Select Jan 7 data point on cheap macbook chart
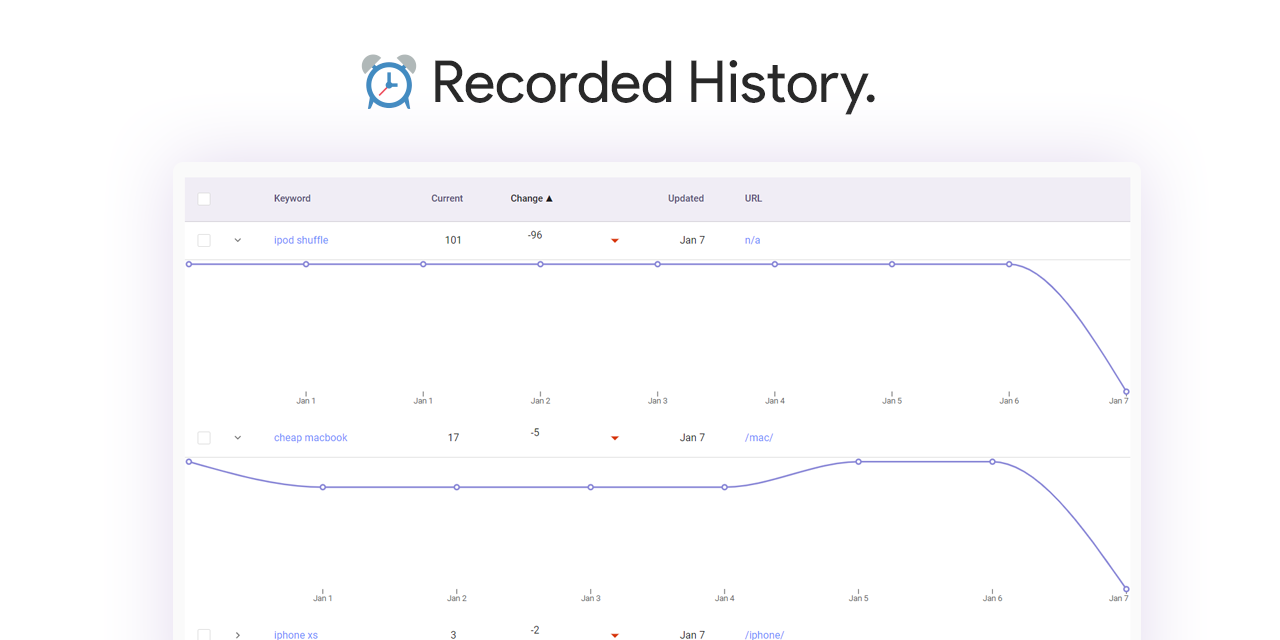This screenshot has width=1280, height=640. click(x=1126, y=589)
